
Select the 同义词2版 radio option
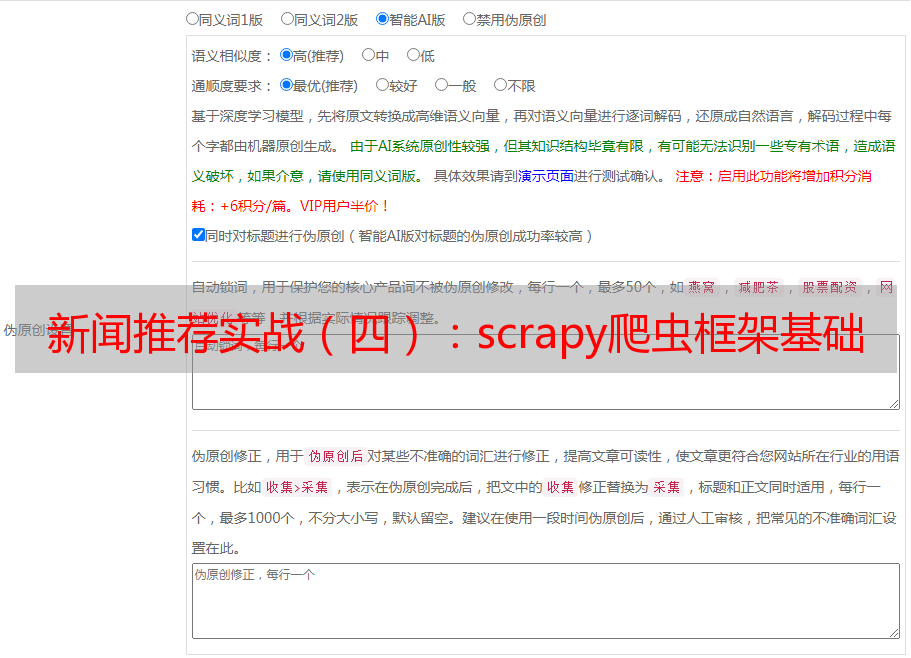pyautogui.click(x=287, y=19)
